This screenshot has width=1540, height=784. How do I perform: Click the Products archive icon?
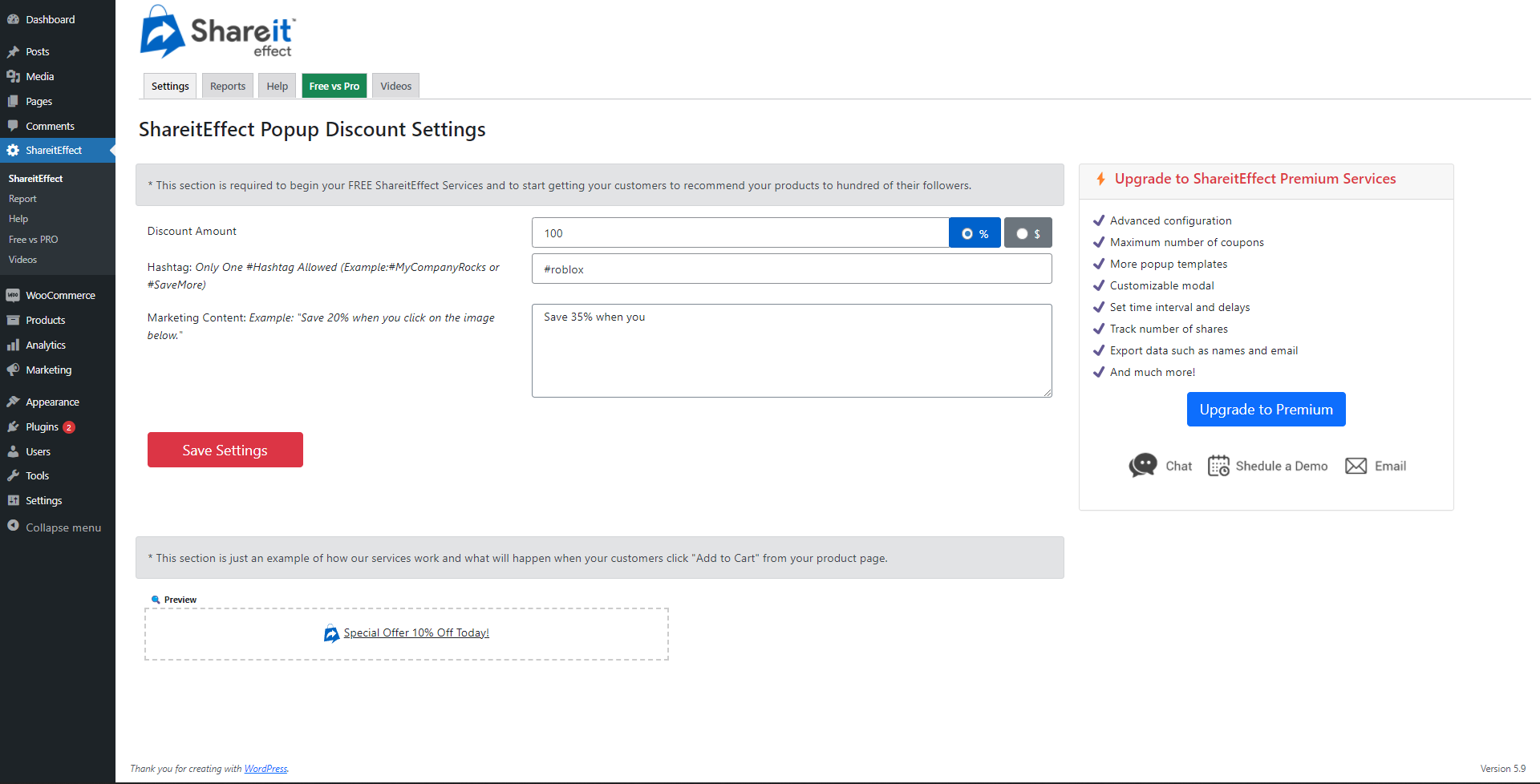tap(13, 320)
